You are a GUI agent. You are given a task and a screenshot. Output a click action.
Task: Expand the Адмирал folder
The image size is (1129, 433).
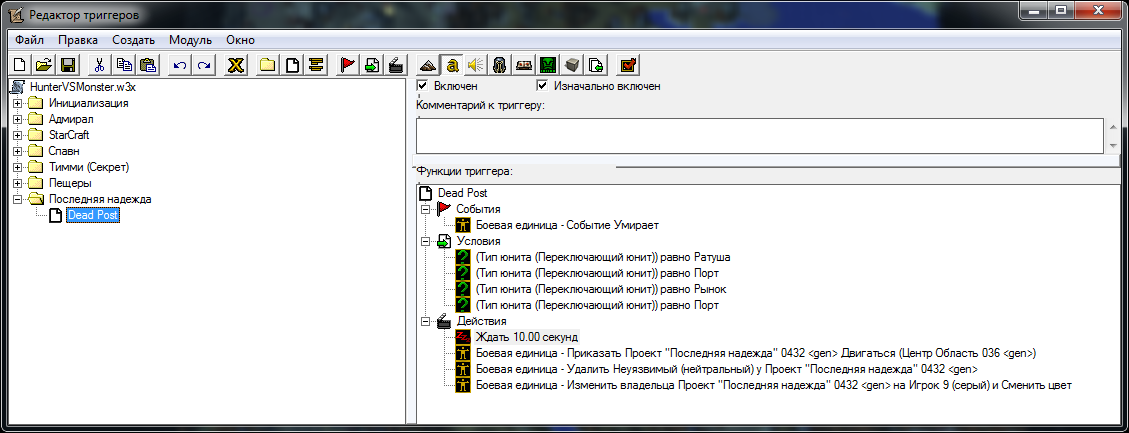(x=17, y=119)
